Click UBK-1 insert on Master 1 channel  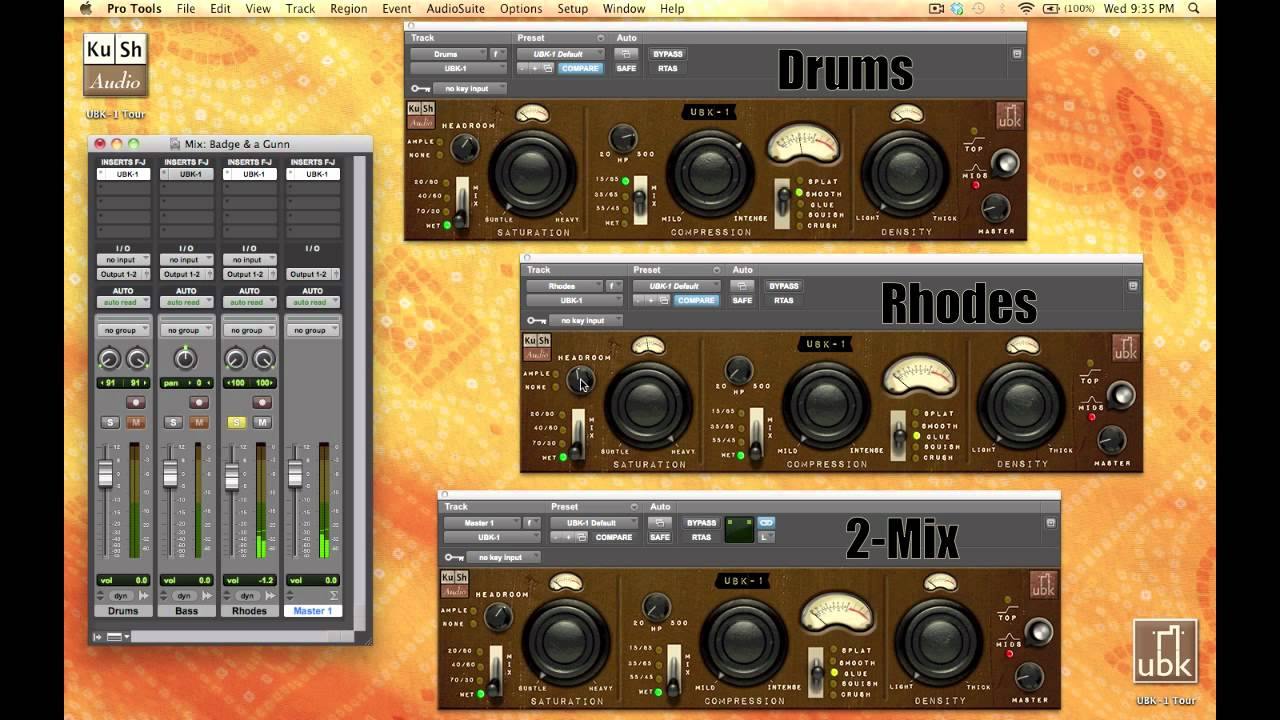point(314,174)
